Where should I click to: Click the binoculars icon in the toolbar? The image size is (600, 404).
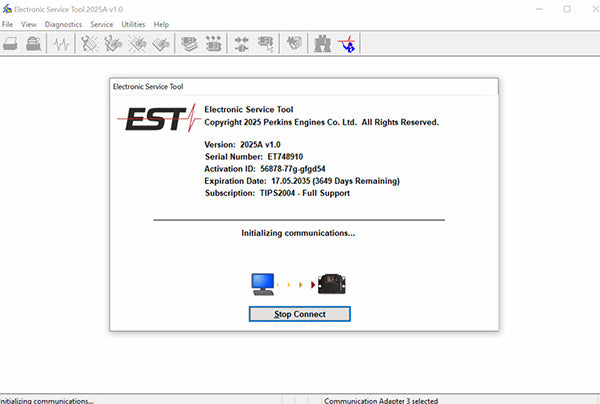(x=323, y=44)
